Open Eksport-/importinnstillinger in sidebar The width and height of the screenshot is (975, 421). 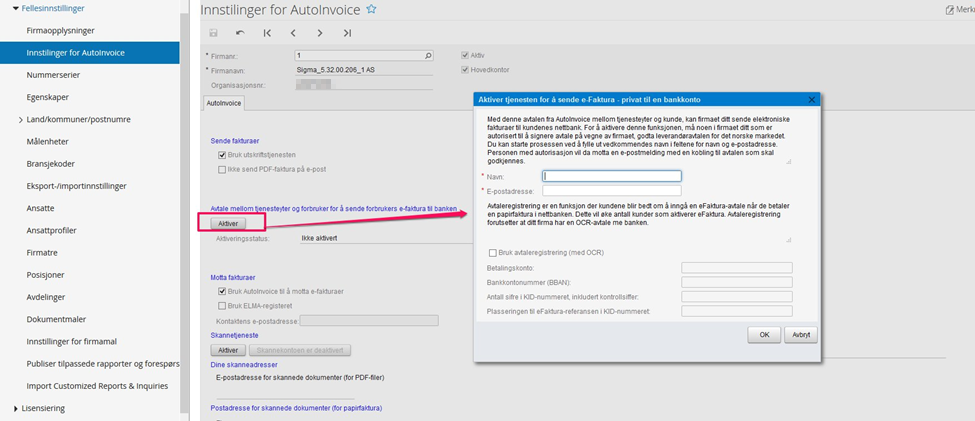(76, 186)
